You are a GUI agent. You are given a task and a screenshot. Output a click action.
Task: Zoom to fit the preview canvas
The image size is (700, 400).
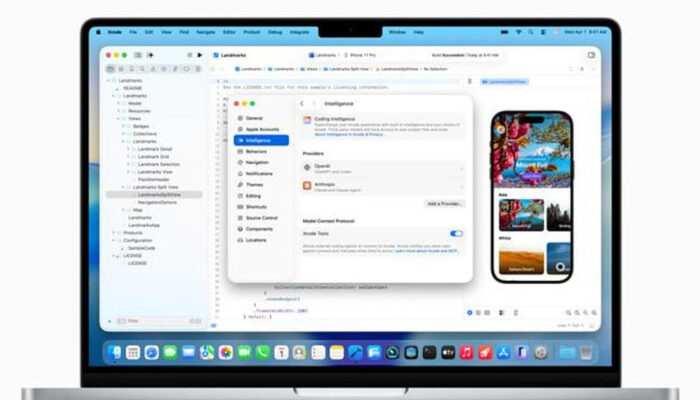coord(585,312)
